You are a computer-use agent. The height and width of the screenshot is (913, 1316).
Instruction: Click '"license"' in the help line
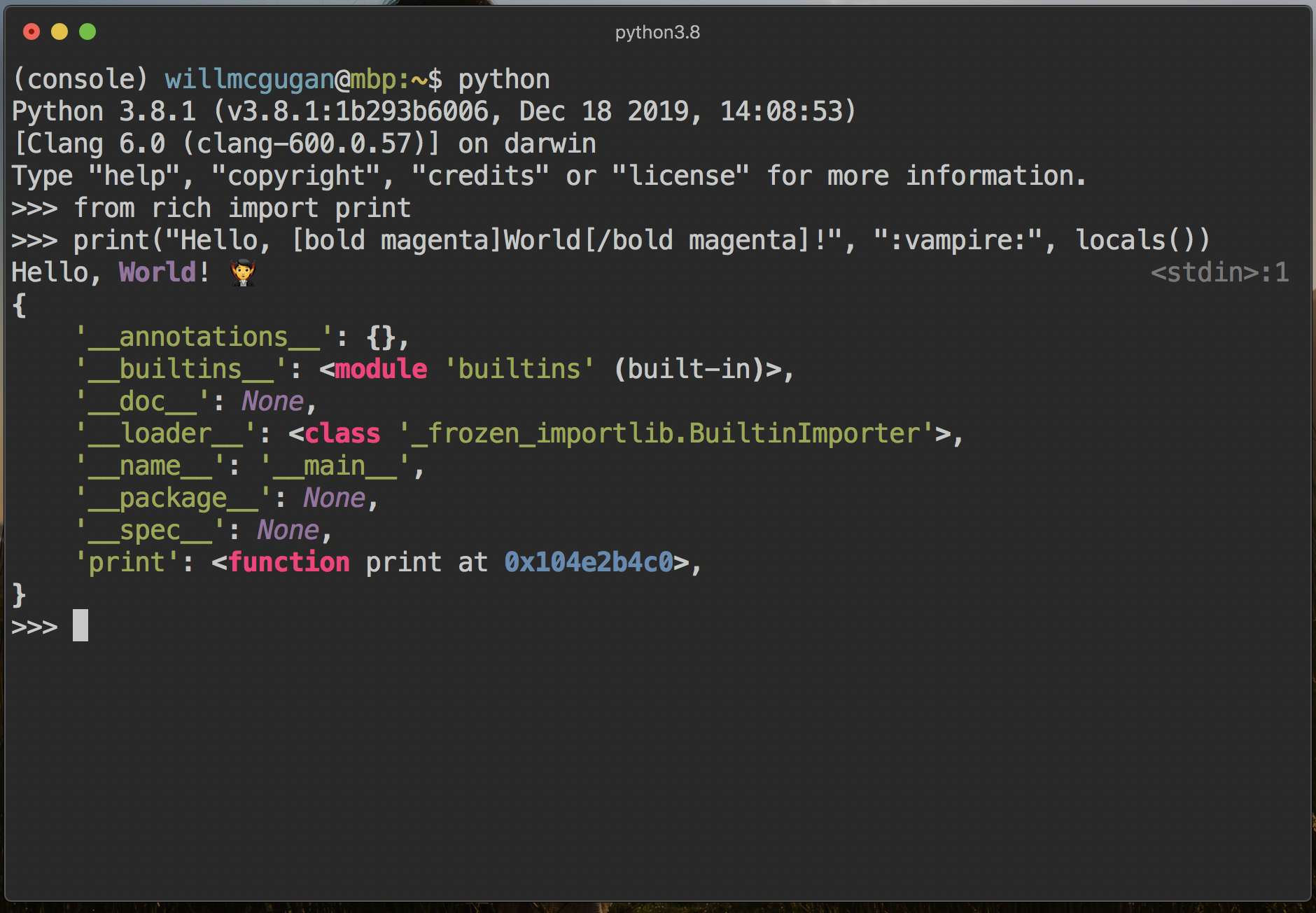click(681, 176)
